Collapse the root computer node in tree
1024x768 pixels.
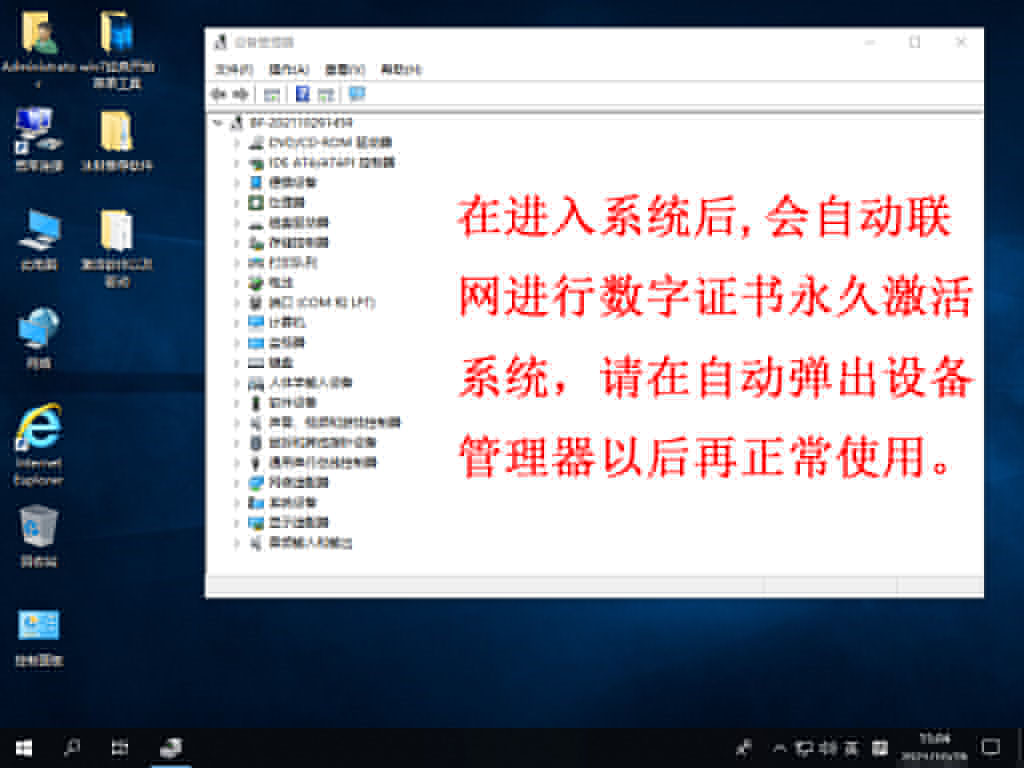point(218,122)
